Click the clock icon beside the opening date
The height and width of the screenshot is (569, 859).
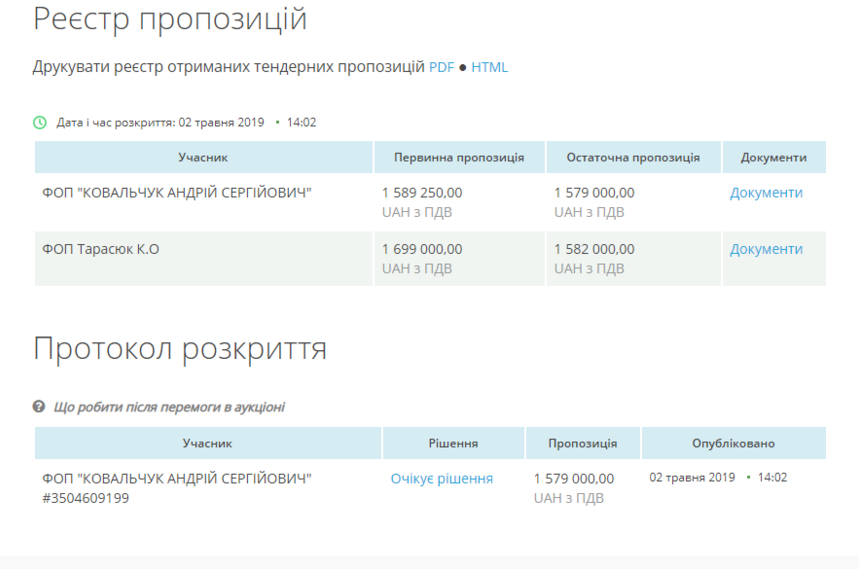[40, 123]
